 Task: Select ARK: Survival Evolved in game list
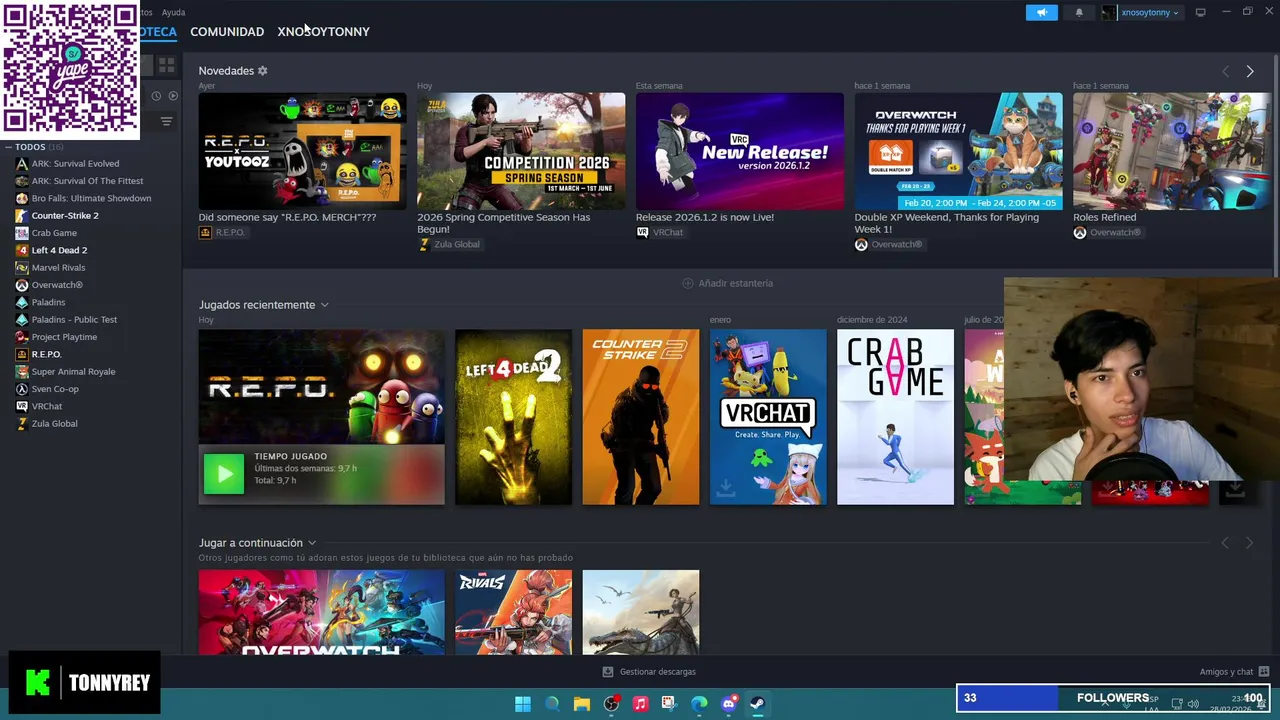click(x=75, y=164)
